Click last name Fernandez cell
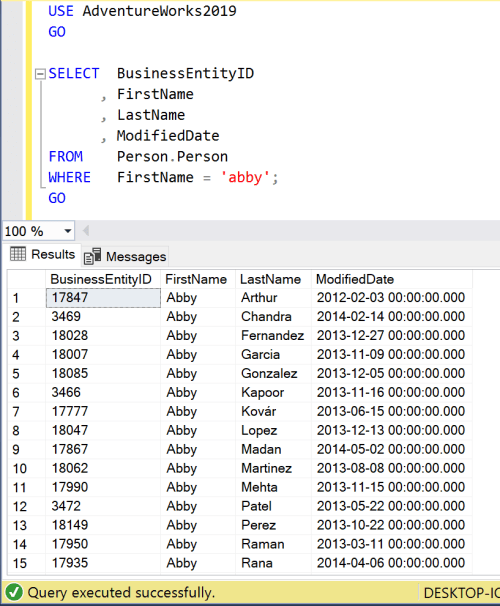This screenshot has height=606, width=500. click(x=273, y=335)
